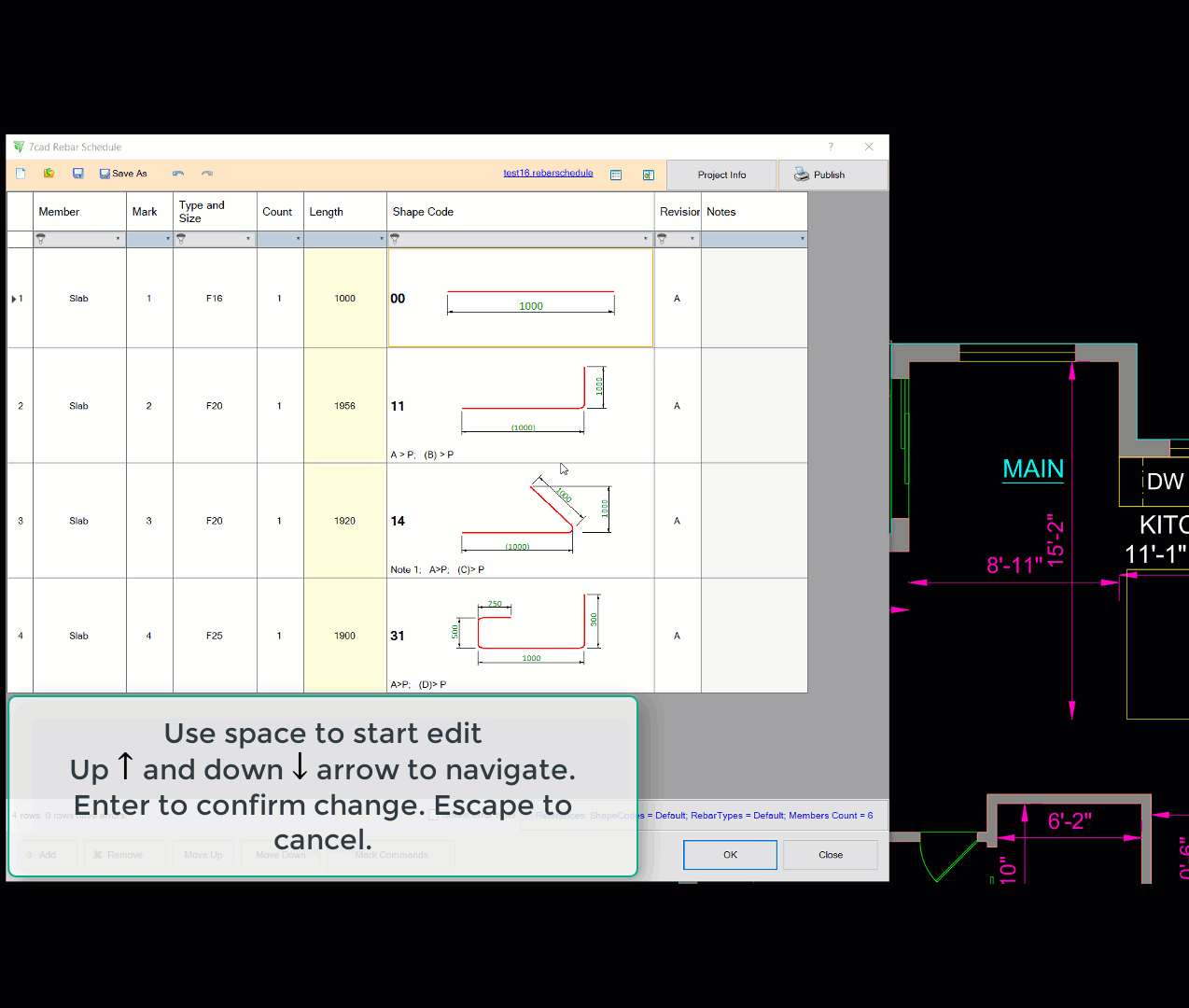Select the shape 14 bent bar diagram
Viewport: 1189px width, 1008px height.
click(537, 514)
